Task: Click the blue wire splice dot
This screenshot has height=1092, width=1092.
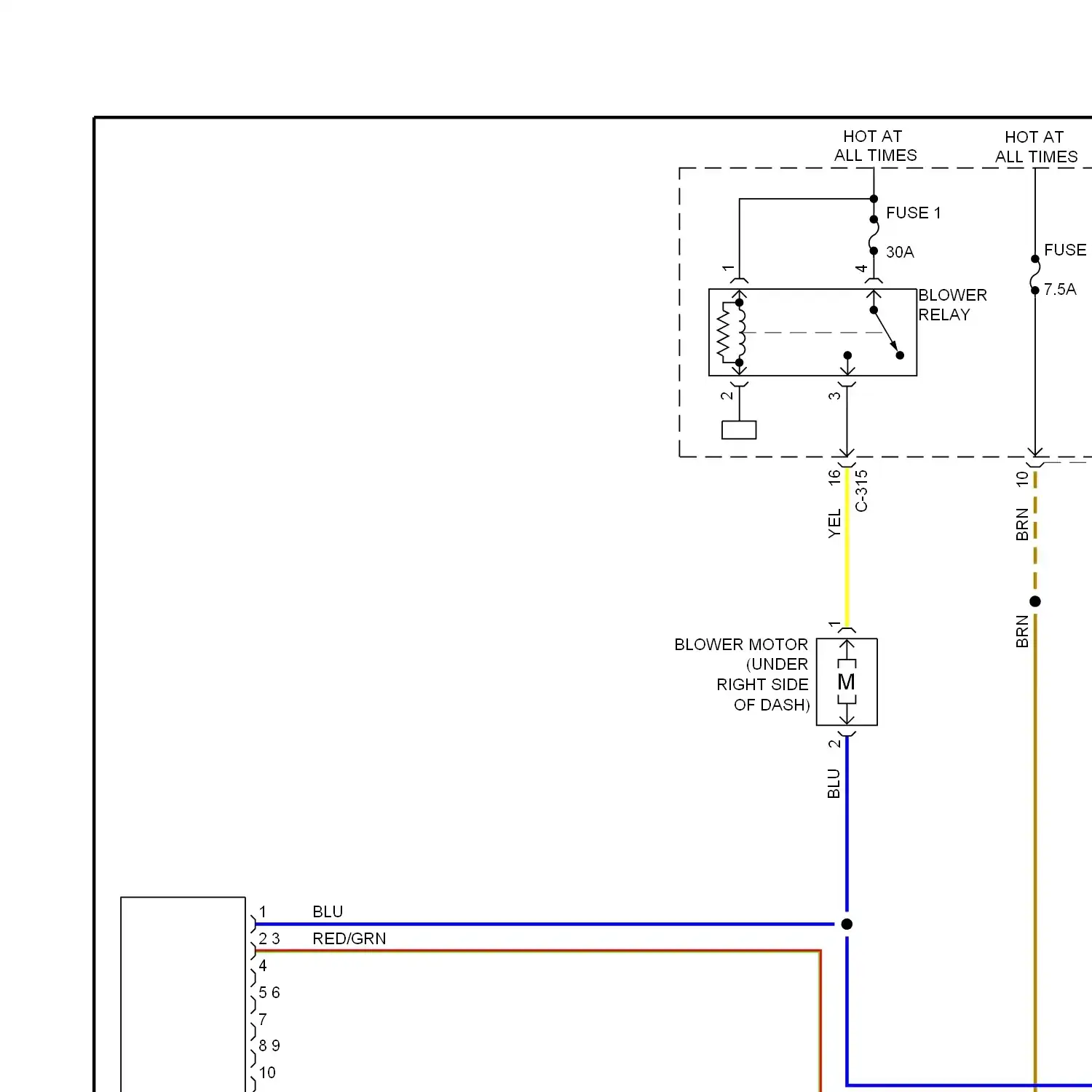Action: 847,924
